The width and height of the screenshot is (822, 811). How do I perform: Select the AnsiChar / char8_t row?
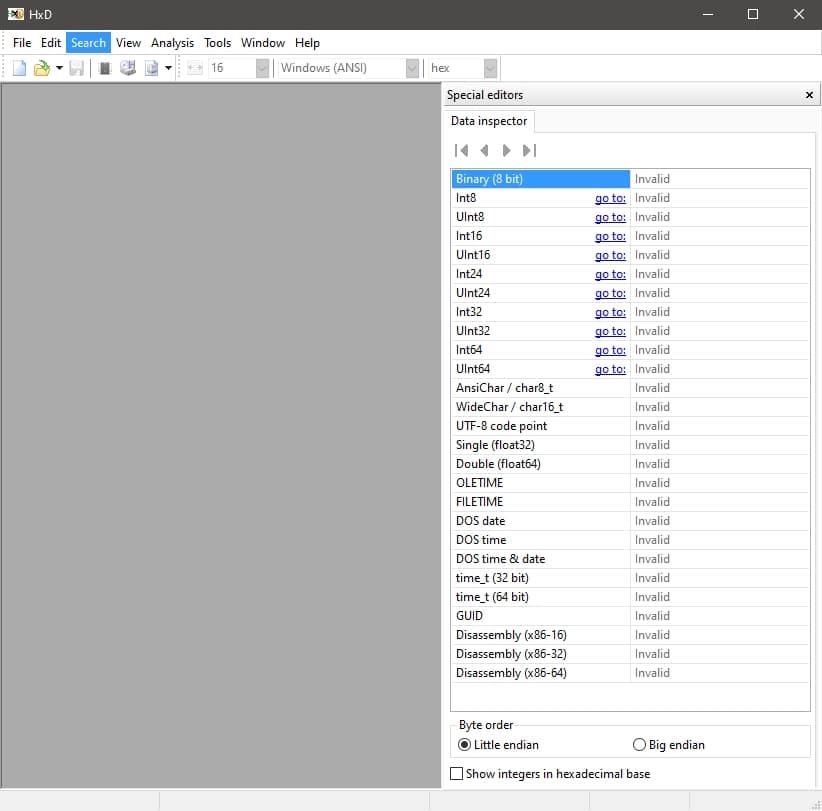[x=630, y=388]
